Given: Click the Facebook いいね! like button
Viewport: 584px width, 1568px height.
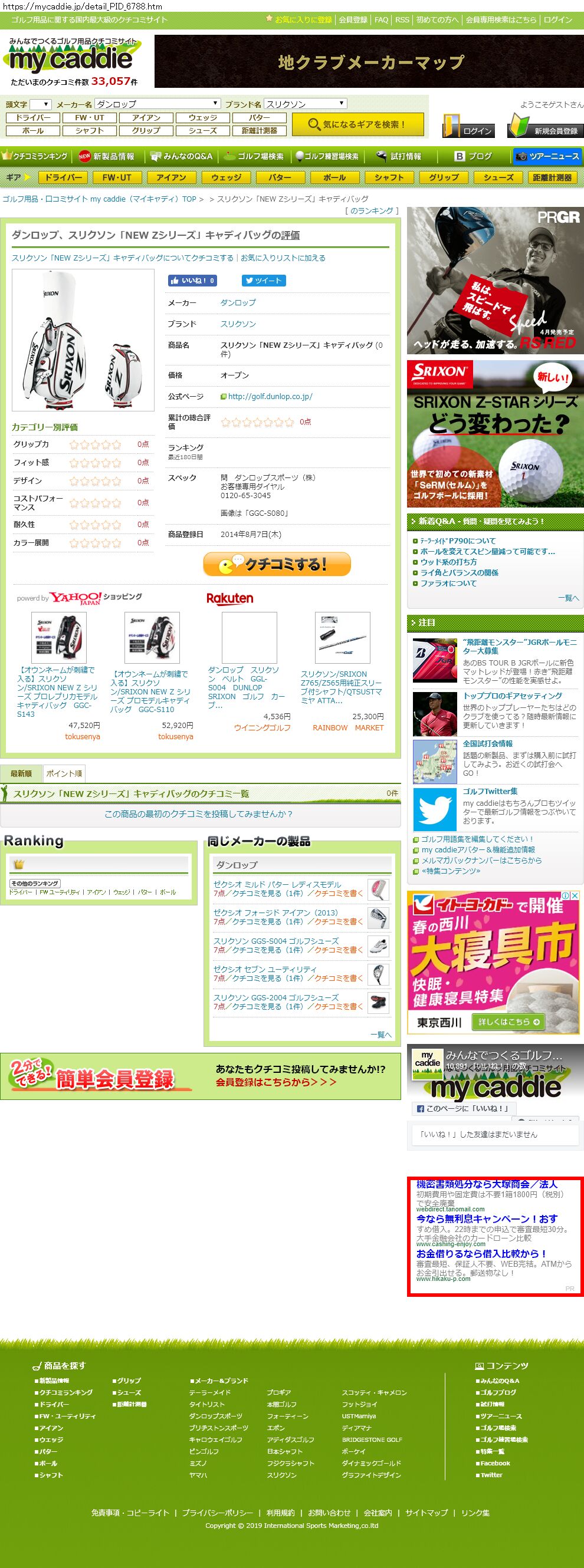Looking at the screenshot, I should pyautogui.click(x=192, y=281).
